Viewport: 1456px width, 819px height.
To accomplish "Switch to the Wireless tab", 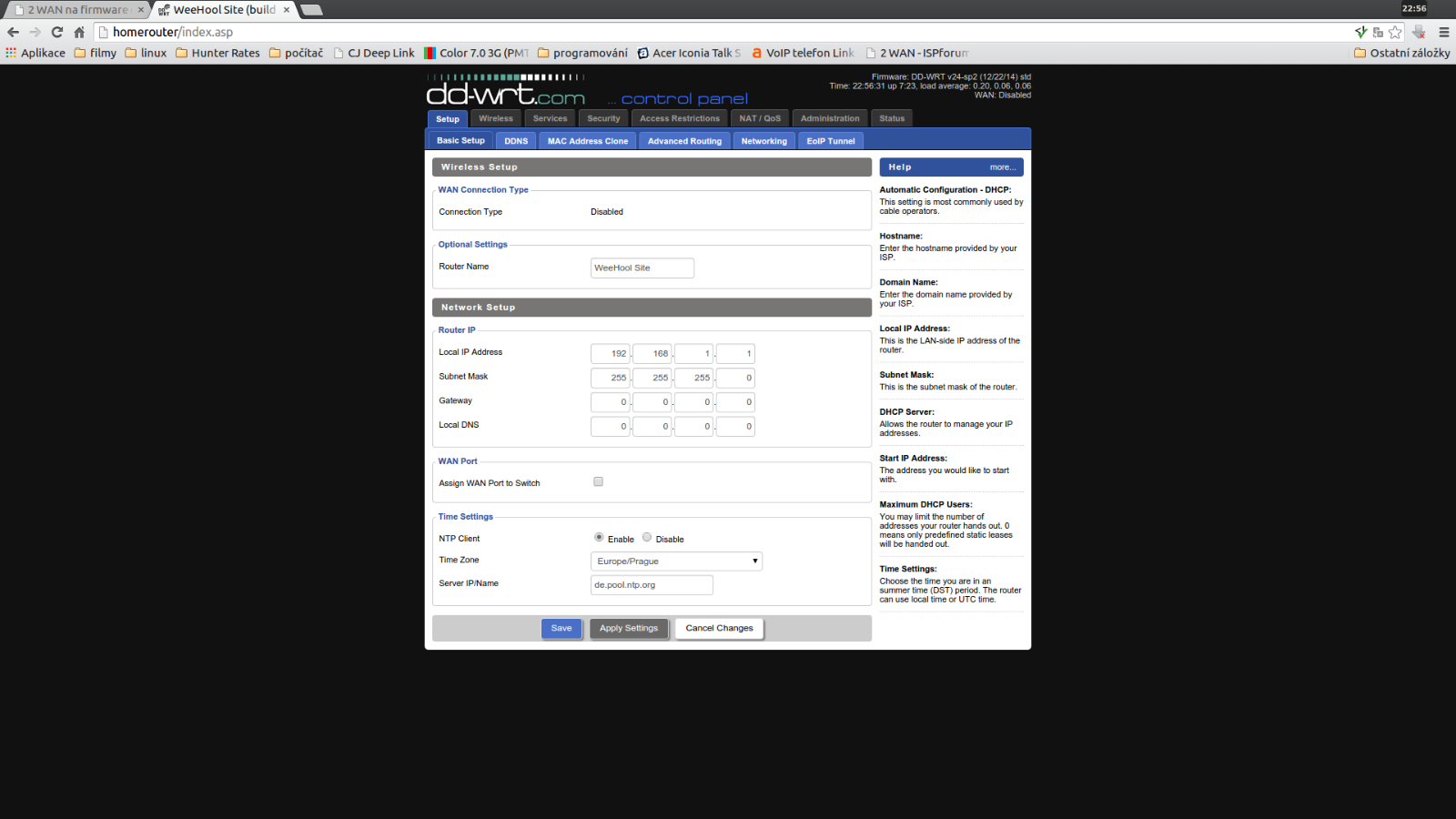I will tap(496, 118).
